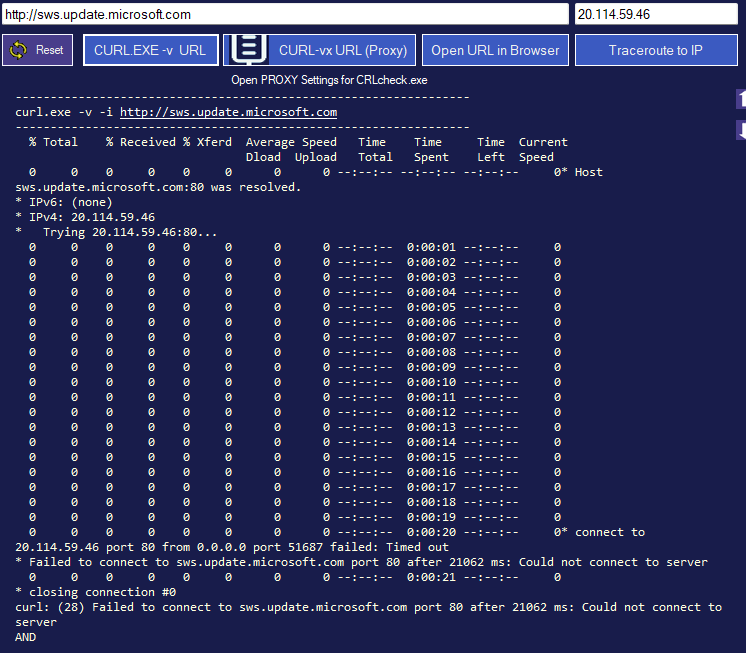Click the "* Failed to connect to" line
Viewport: 746px width, 653px height.
click(362, 562)
